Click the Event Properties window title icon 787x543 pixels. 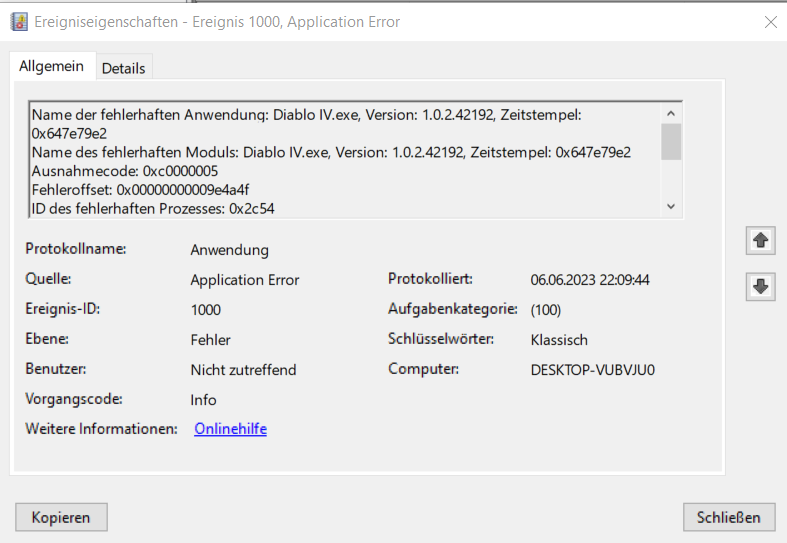(x=19, y=22)
